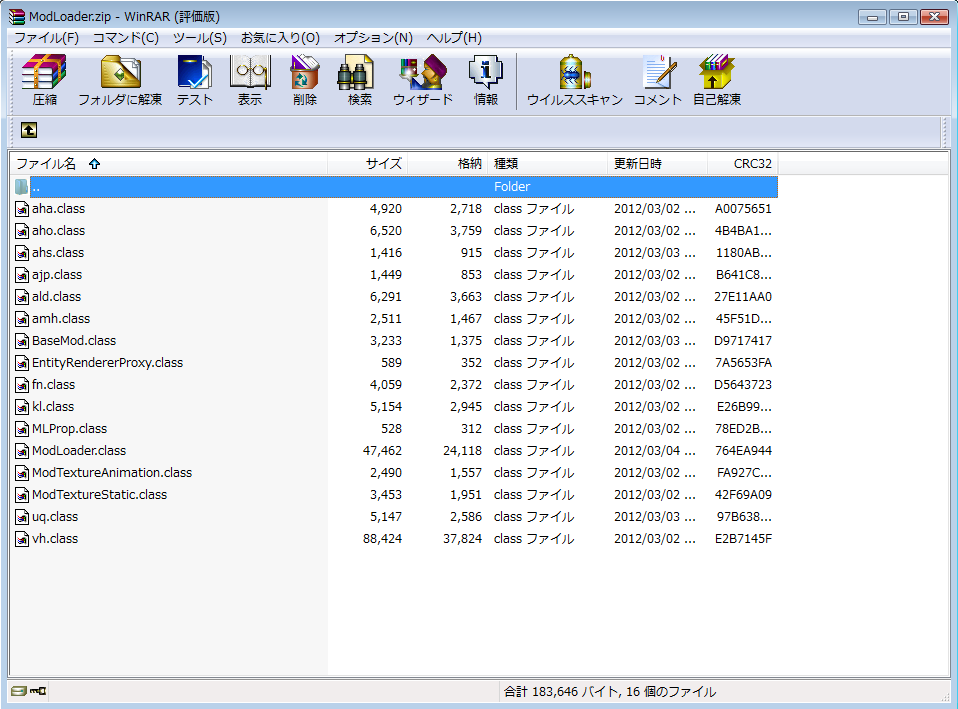Click status bar total 183,646 bytes text

coord(610,692)
